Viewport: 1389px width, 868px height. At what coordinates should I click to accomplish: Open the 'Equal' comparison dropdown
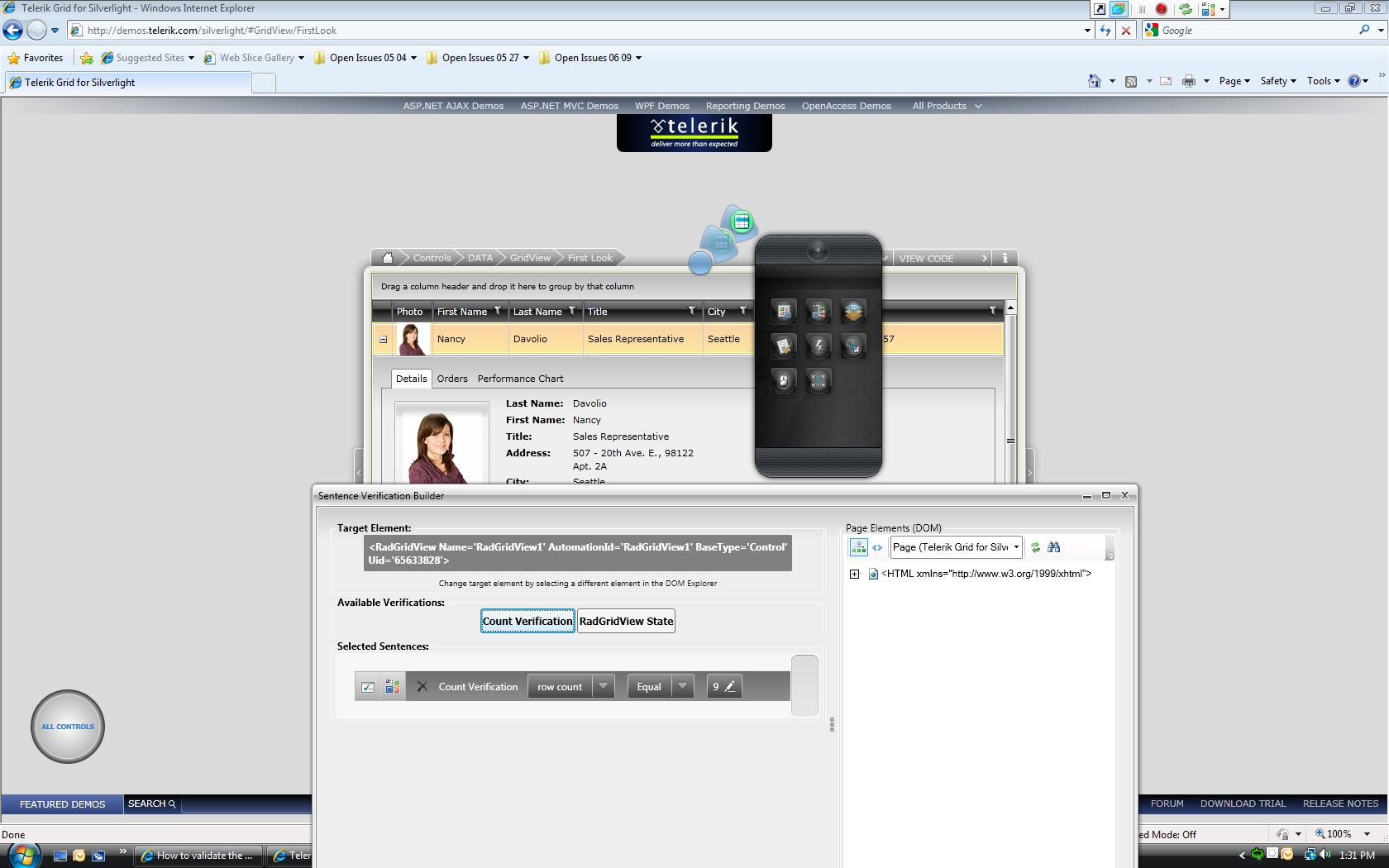(x=683, y=686)
